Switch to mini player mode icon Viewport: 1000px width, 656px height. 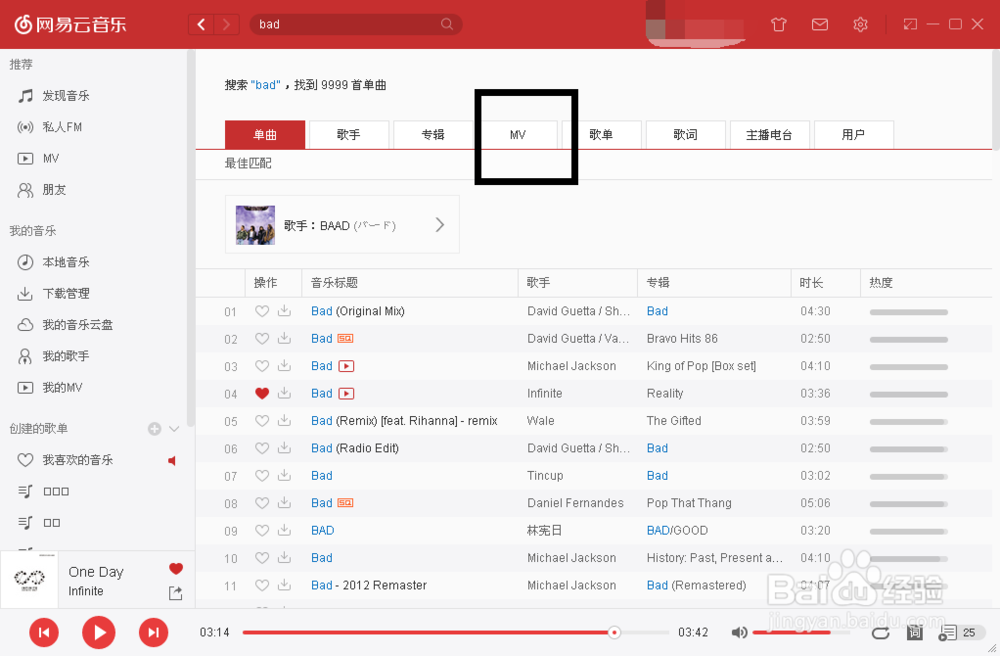click(910, 24)
